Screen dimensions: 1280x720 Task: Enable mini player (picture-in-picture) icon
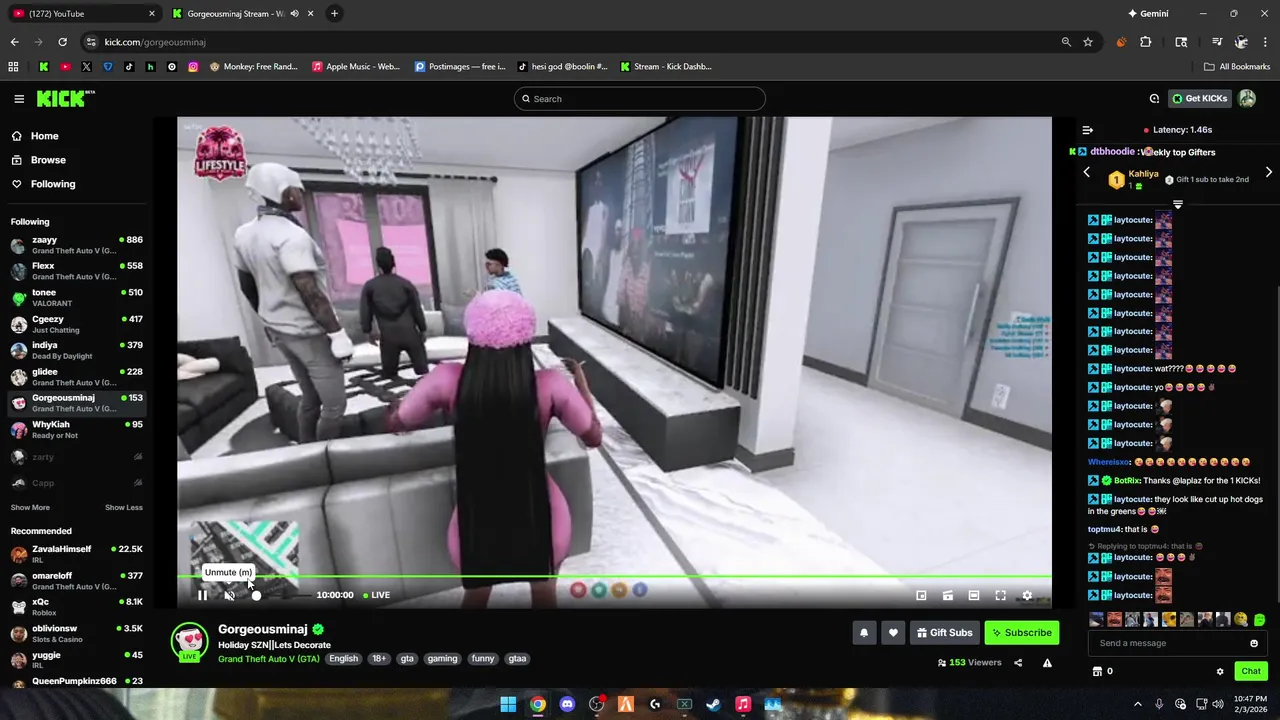921,595
